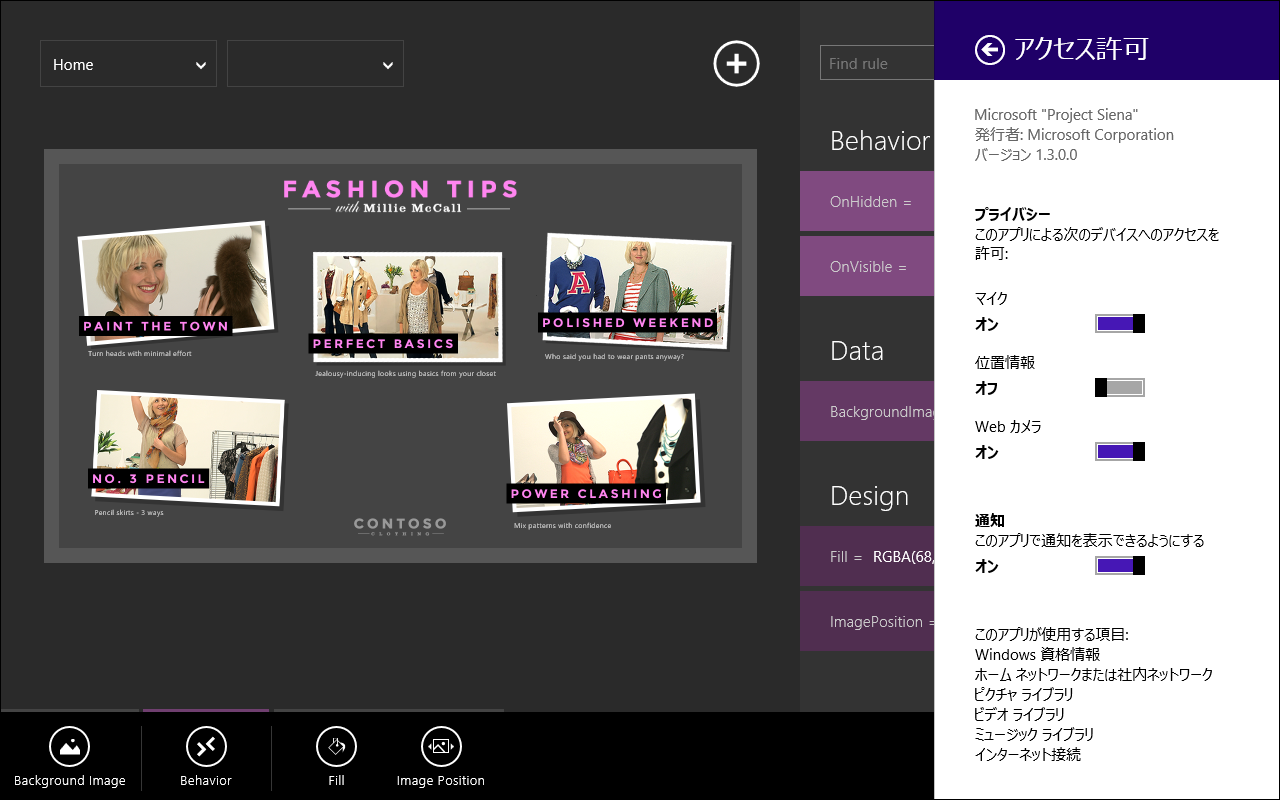
Task: Select the Behavior section header
Action: click(x=880, y=141)
